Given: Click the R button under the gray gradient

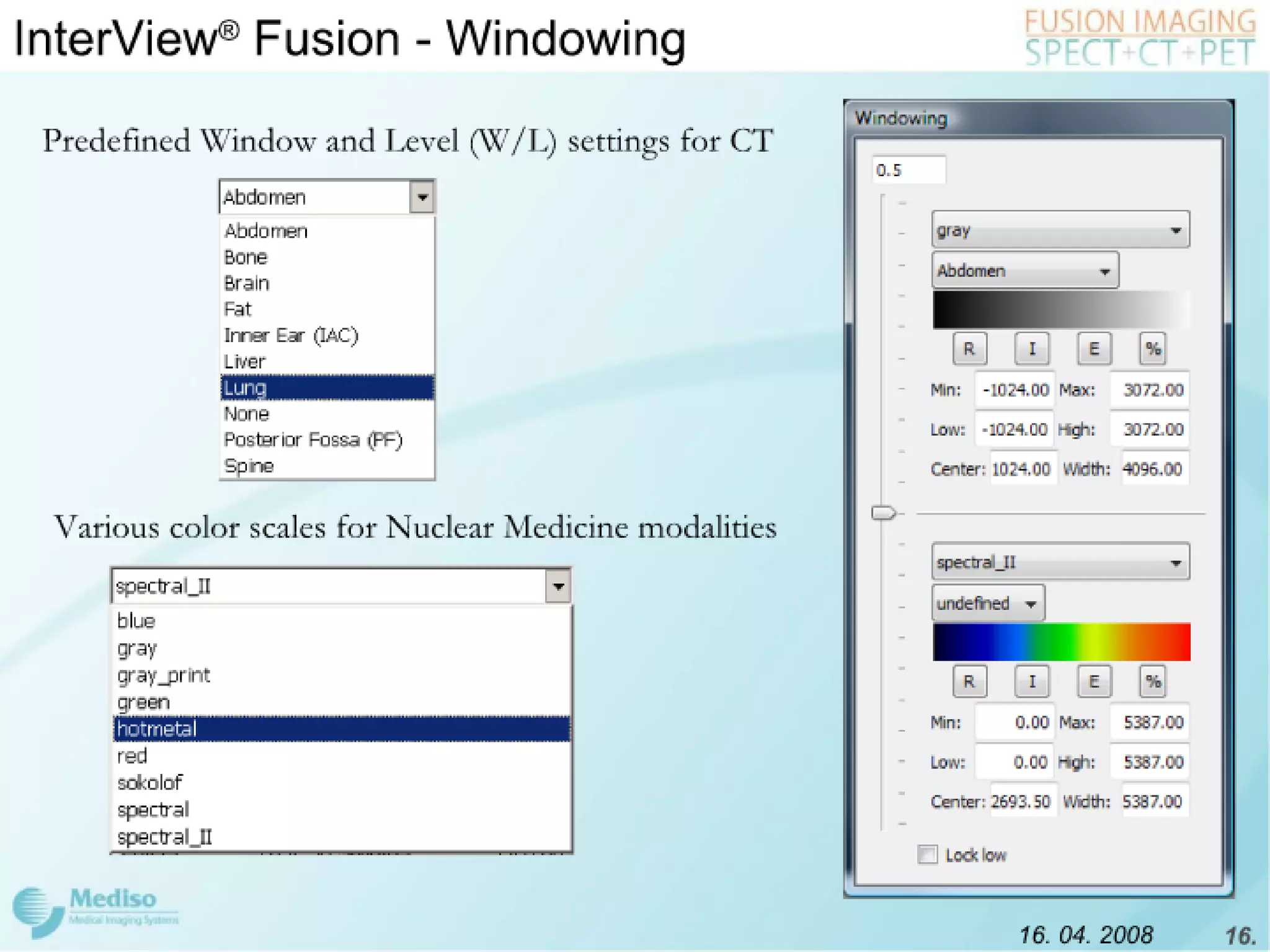Looking at the screenshot, I should click(x=969, y=349).
